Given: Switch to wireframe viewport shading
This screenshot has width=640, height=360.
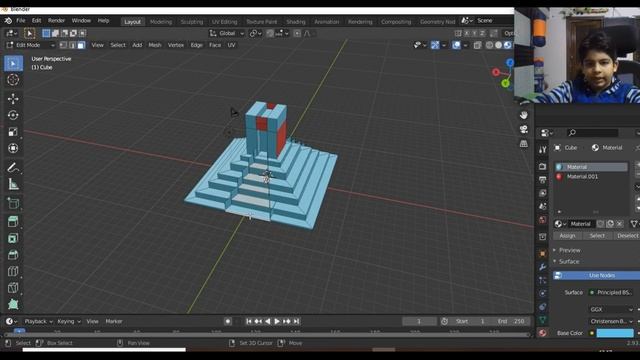Looking at the screenshot, I should point(489,45).
